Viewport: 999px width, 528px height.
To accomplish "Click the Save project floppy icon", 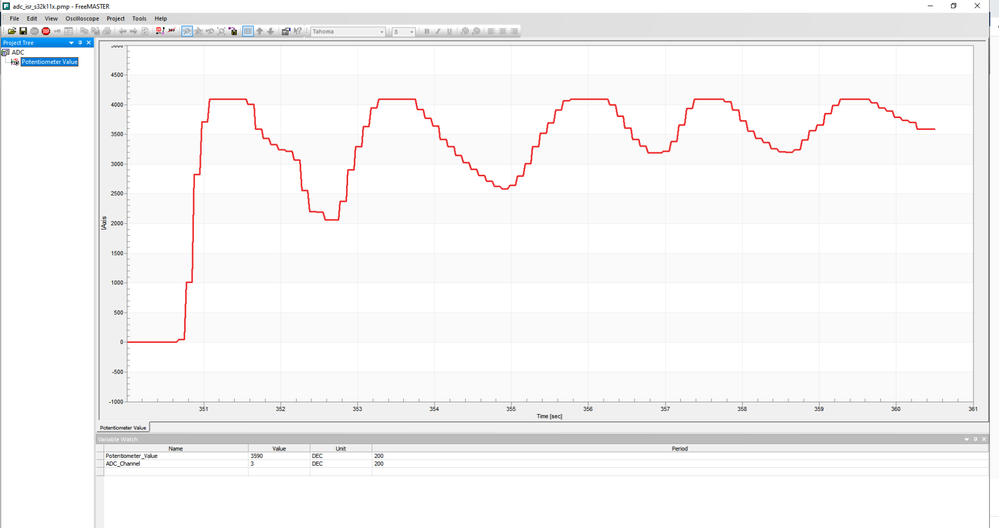I will tap(23, 31).
